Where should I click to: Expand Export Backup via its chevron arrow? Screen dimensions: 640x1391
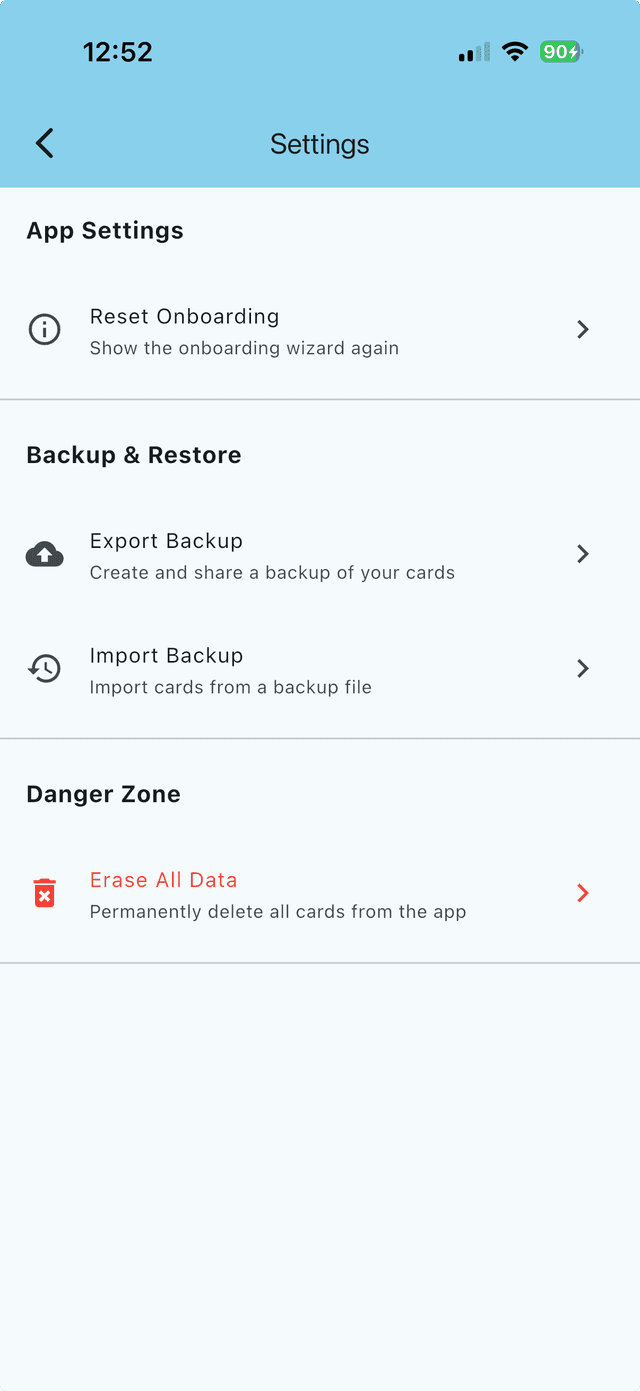(583, 554)
